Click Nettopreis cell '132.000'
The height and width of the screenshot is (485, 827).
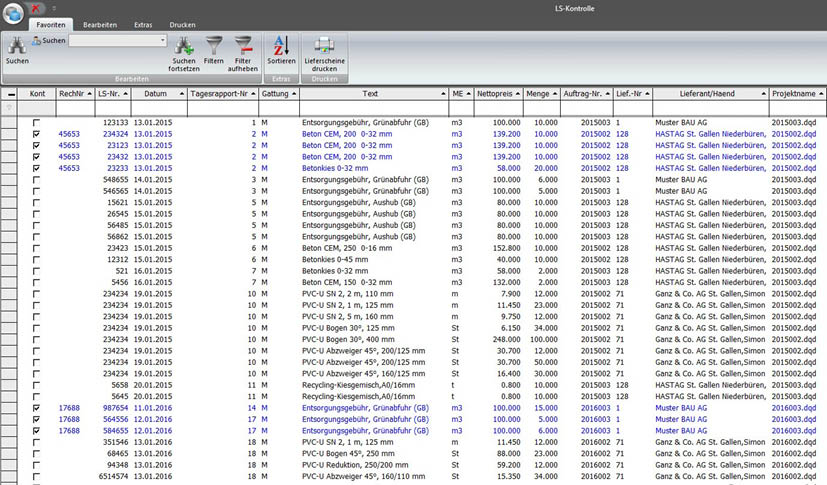coord(507,283)
